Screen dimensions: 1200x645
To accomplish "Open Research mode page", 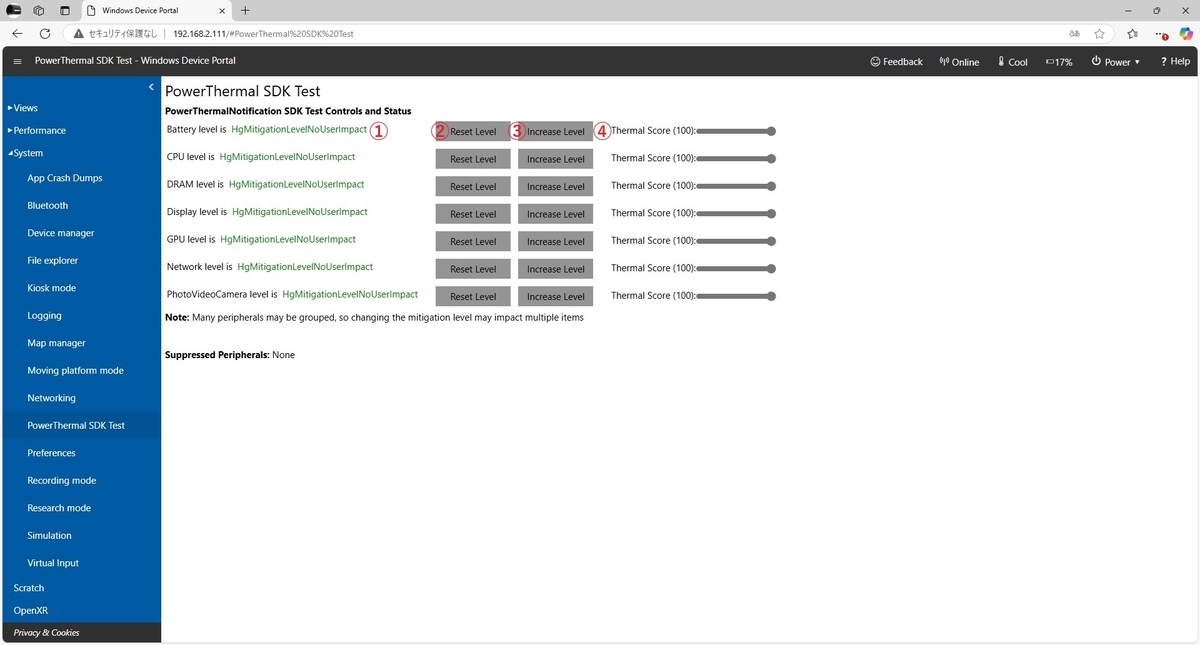I will 59,508.
